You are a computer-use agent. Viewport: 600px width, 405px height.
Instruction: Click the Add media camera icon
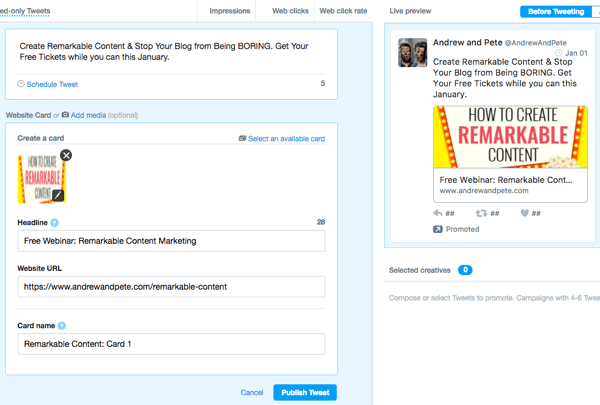(x=65, y=115)
